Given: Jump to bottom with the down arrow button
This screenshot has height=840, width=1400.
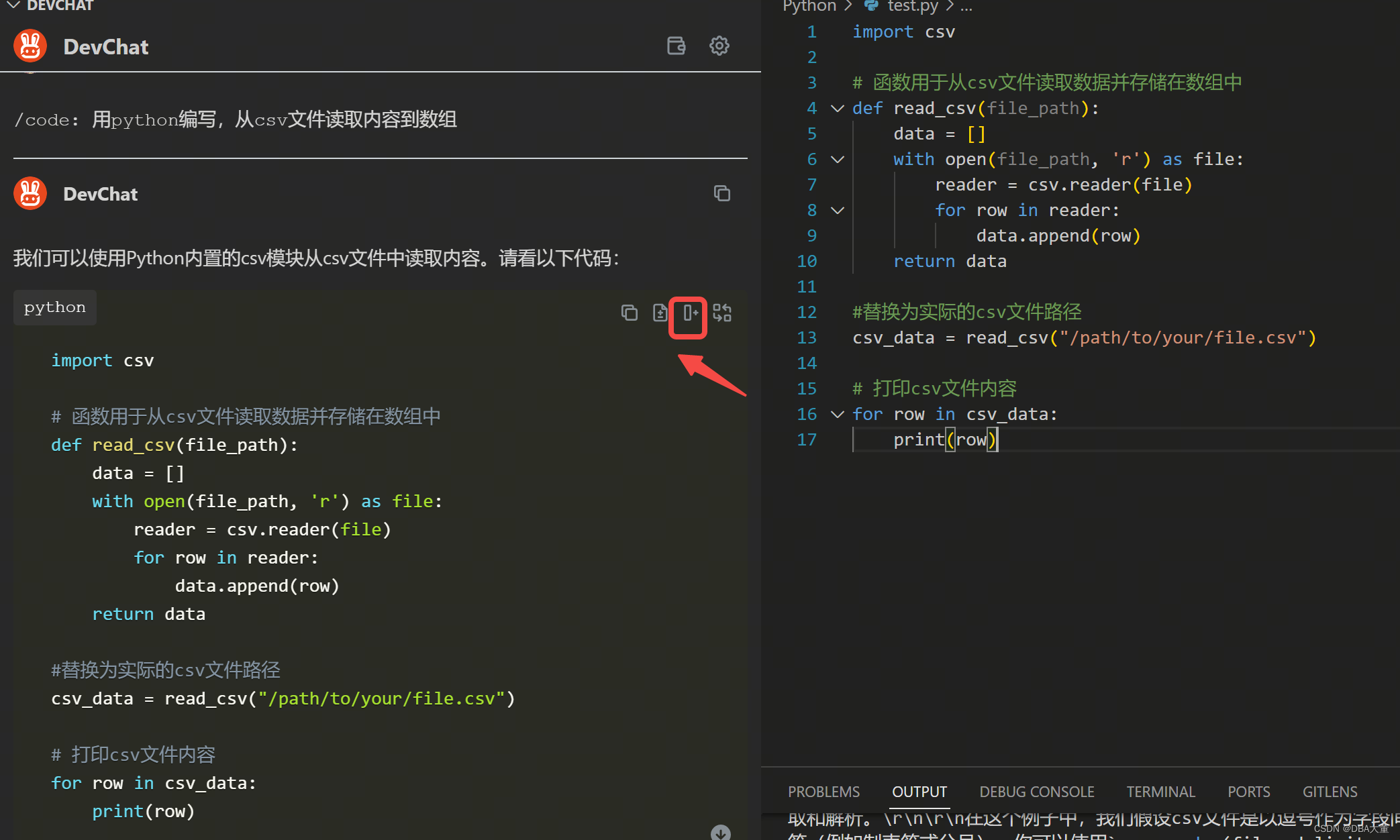Looking at the screenshot, I should (x=721, y=833).
